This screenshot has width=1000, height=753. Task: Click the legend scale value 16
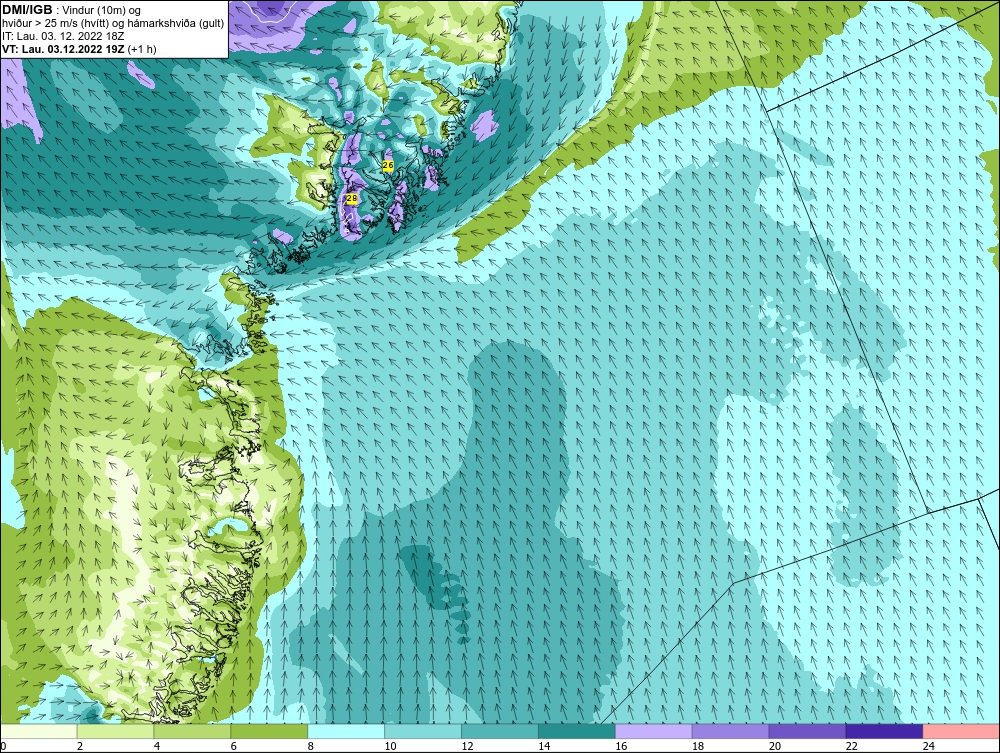pyautogui.click(x=621, y=746)
